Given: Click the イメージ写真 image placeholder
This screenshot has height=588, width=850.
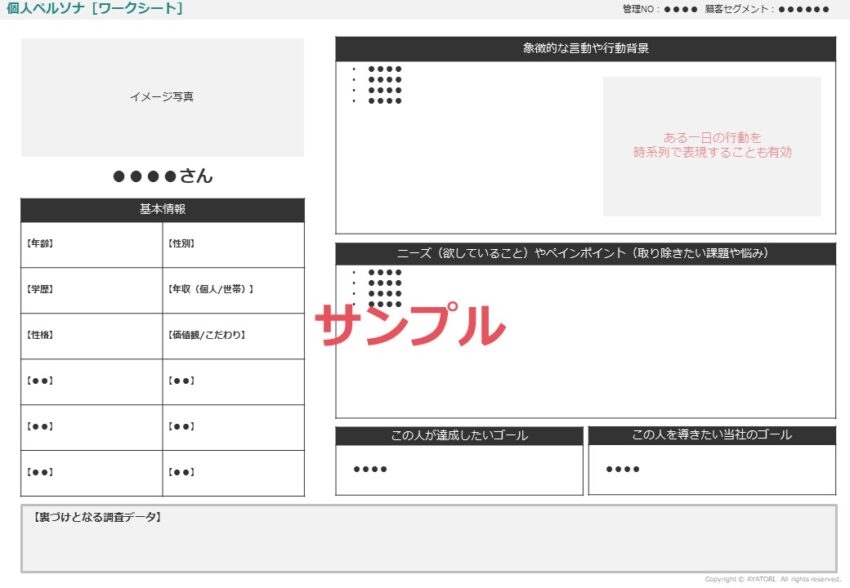Looking at the screenshot, I should (162, 97).
